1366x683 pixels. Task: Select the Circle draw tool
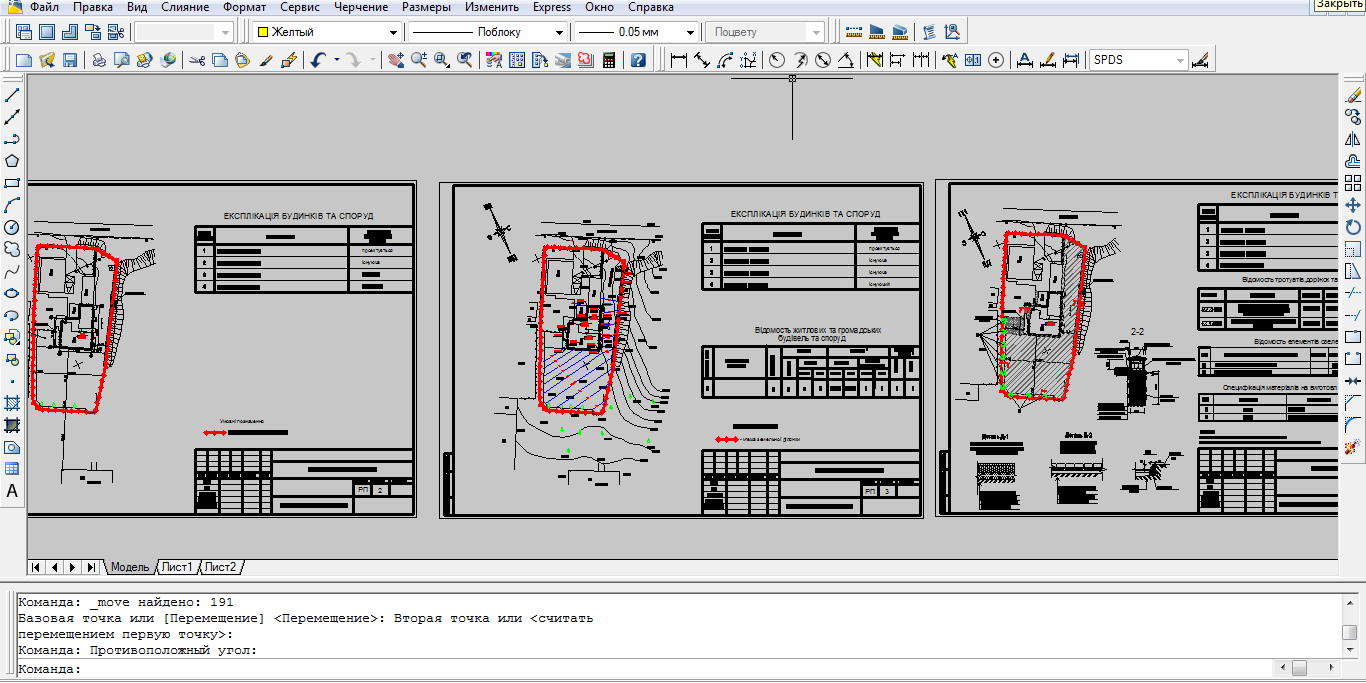tap(12, 227)
